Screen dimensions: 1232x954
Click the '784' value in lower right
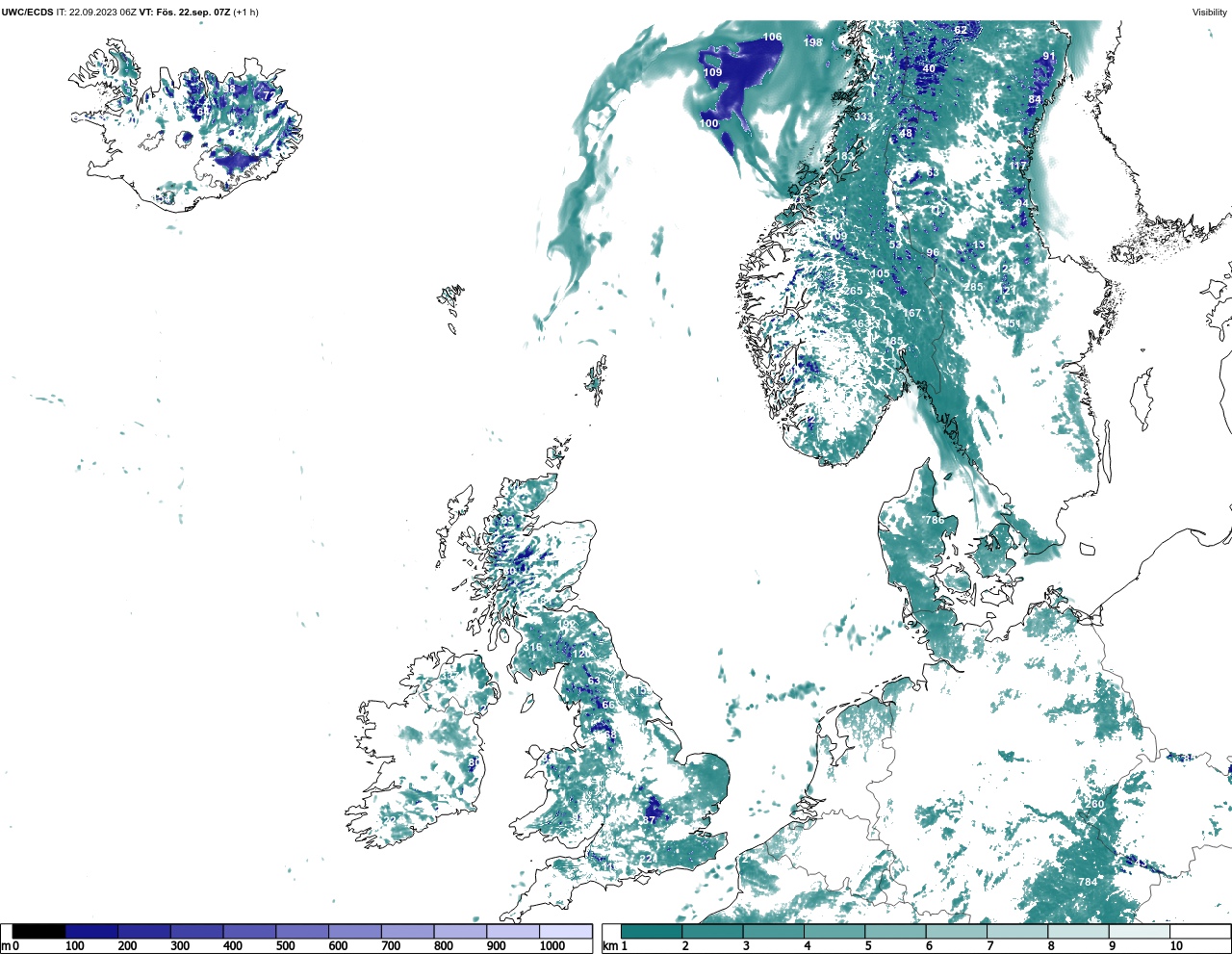pos(1088,883)
